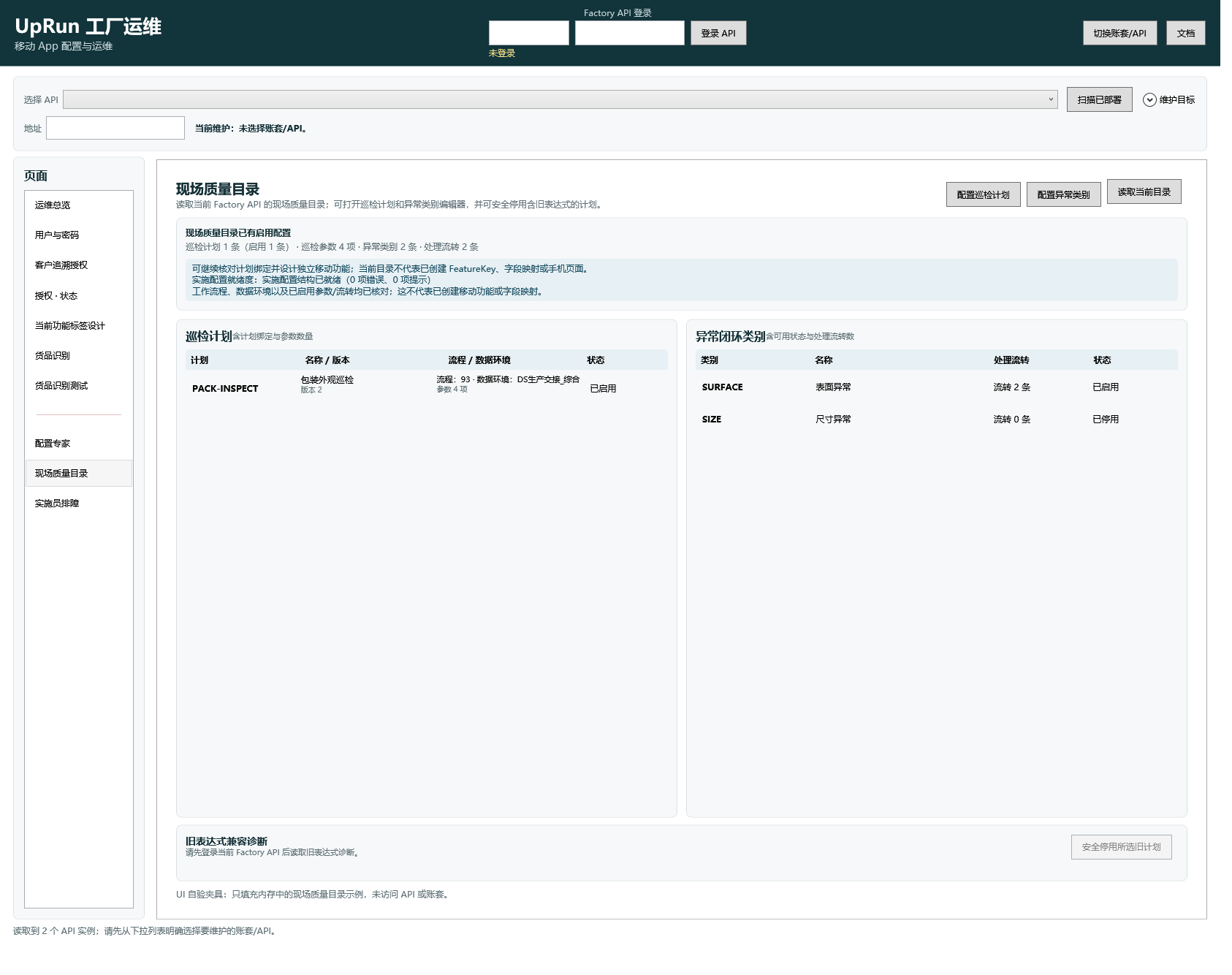Click the 读取当前目录 button
Screen dimensions: 1232x975
[x=1144, y=191]
